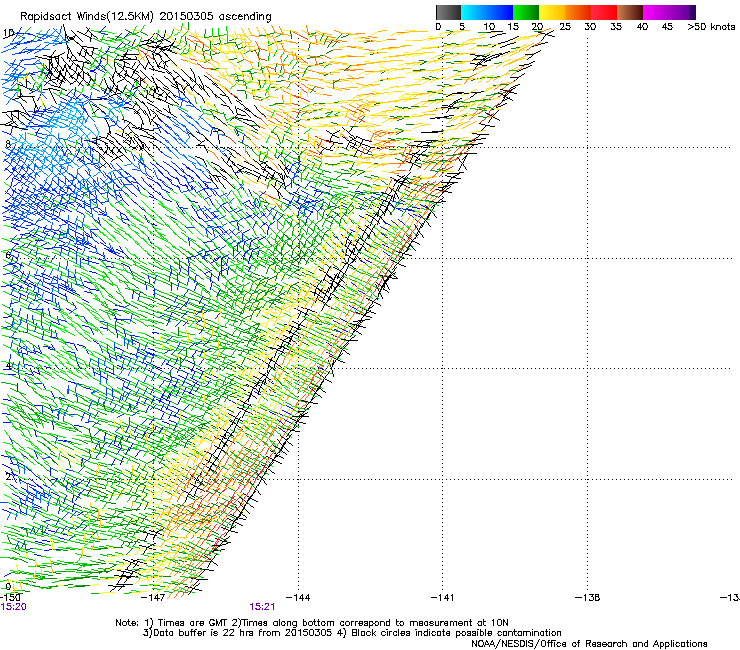
Task: Click the 'Data buffer is 22 hrs' note line
Action: pos(352,633)
